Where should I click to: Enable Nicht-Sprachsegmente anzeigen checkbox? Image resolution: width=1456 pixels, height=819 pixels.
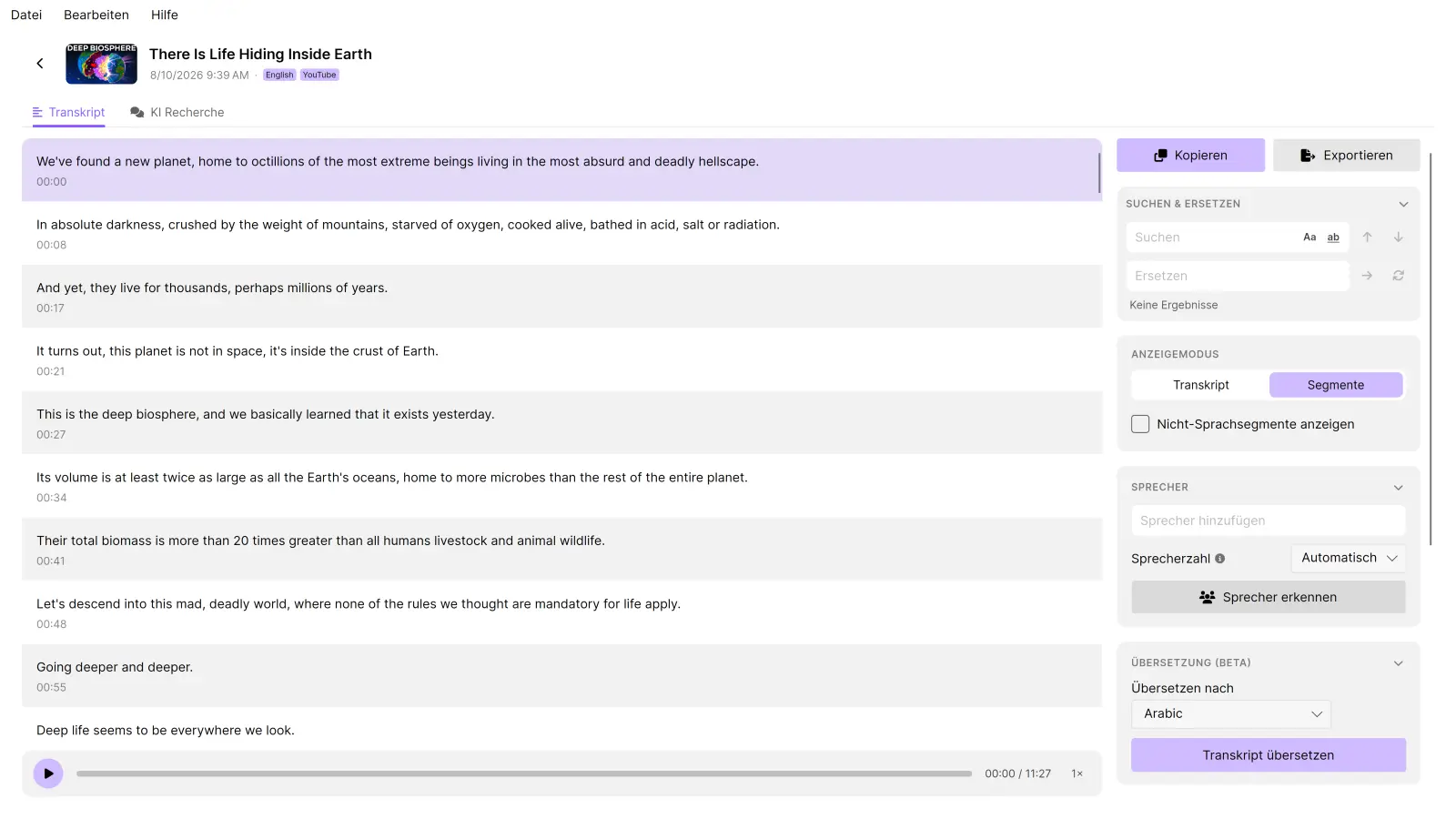[1140, 424]
